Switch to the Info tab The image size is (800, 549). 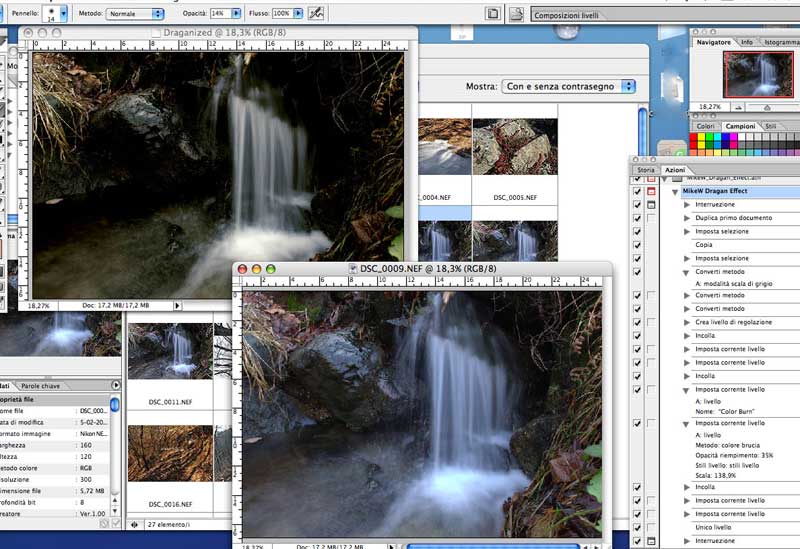[747, 43]
